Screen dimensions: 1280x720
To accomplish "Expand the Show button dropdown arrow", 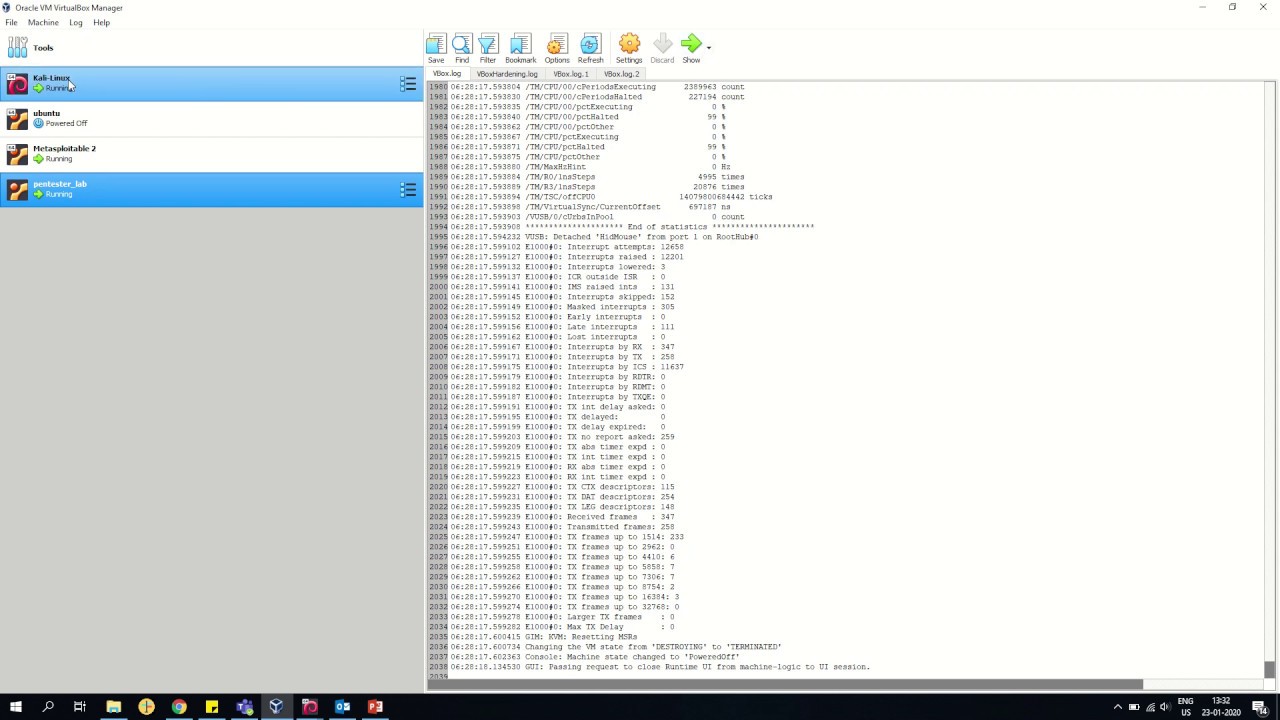I will [709, 47].
